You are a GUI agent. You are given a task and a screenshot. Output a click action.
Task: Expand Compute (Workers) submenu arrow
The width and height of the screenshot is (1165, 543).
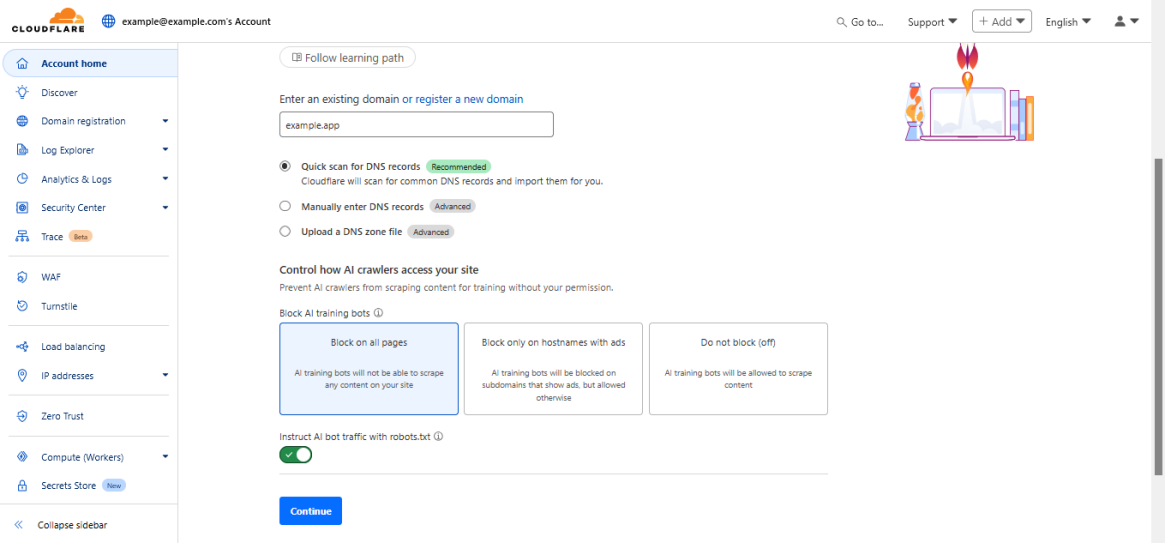pyautogui.click(x=166, y=457)
